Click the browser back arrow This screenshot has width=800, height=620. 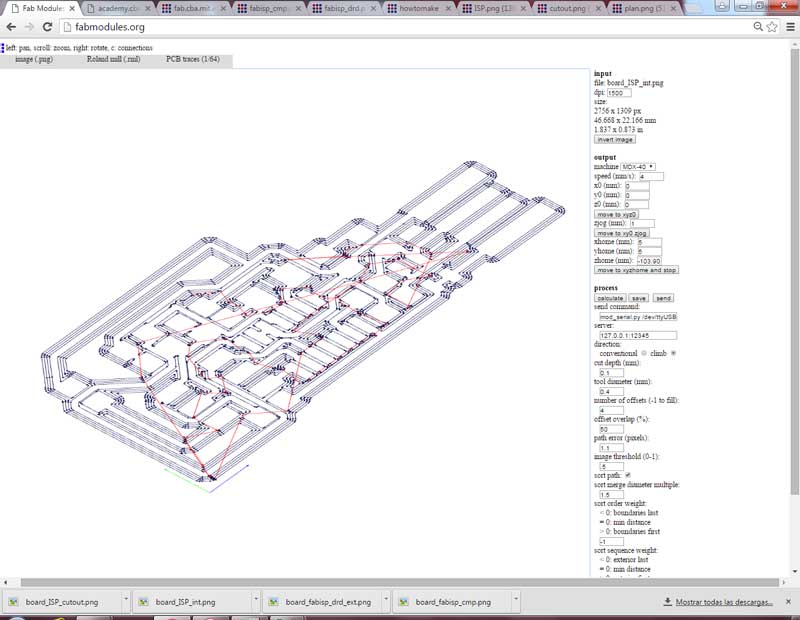[x=11, y=27]
